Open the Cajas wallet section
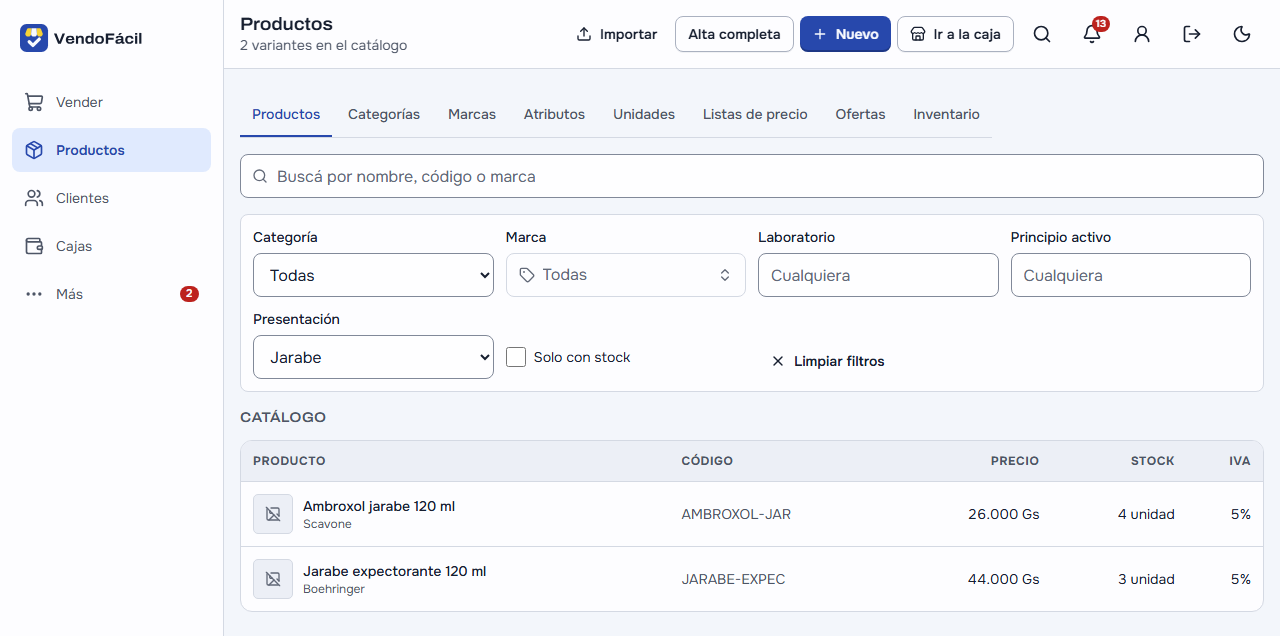 pyautogui.click(x=111, y=246)
